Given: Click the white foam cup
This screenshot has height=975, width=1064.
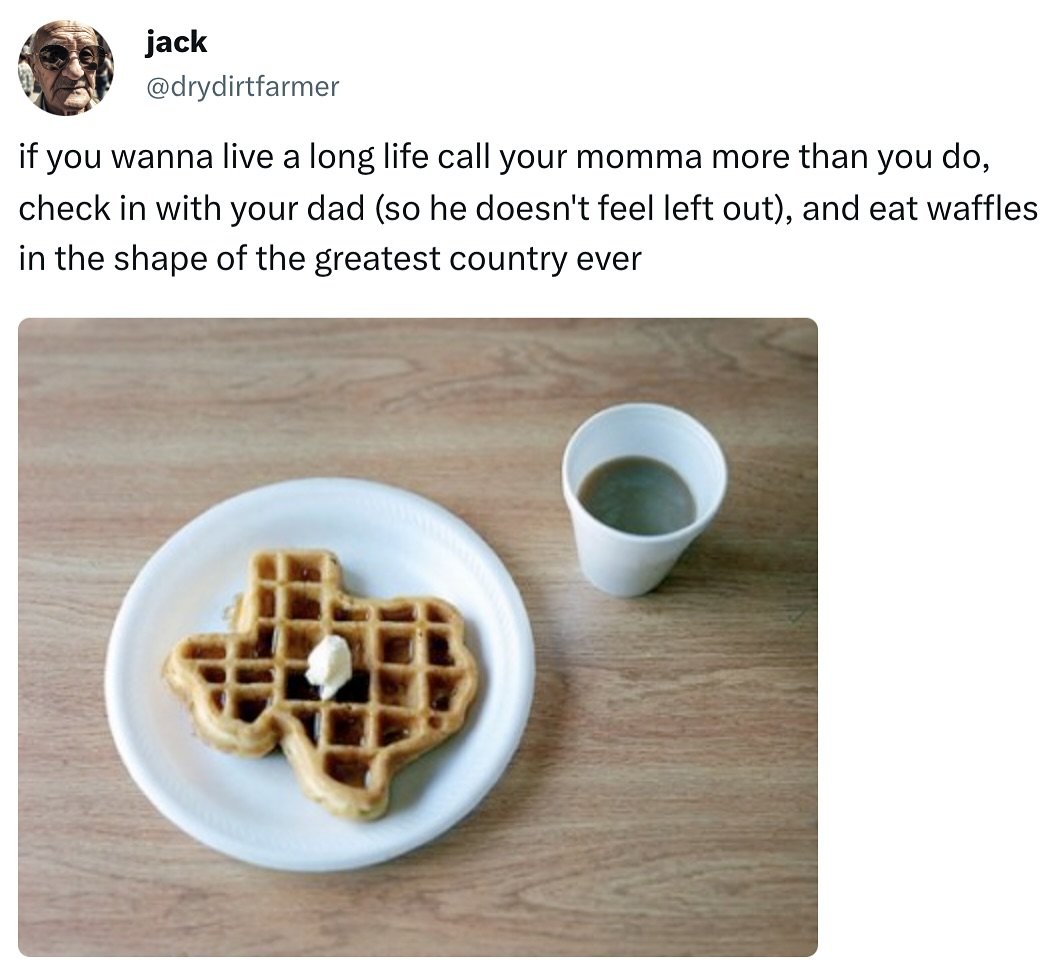Looking at the screenshot, I should [644, 500].
